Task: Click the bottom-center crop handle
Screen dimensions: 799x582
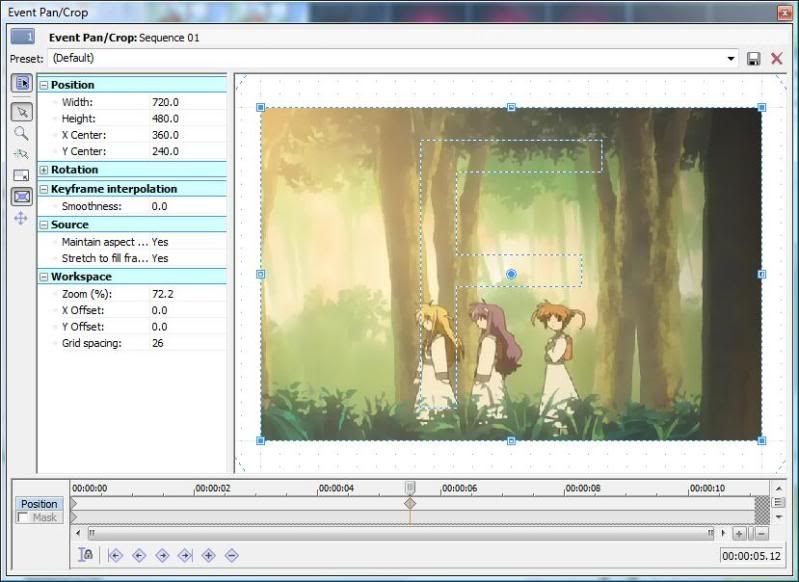Action: tap(511, 441)
